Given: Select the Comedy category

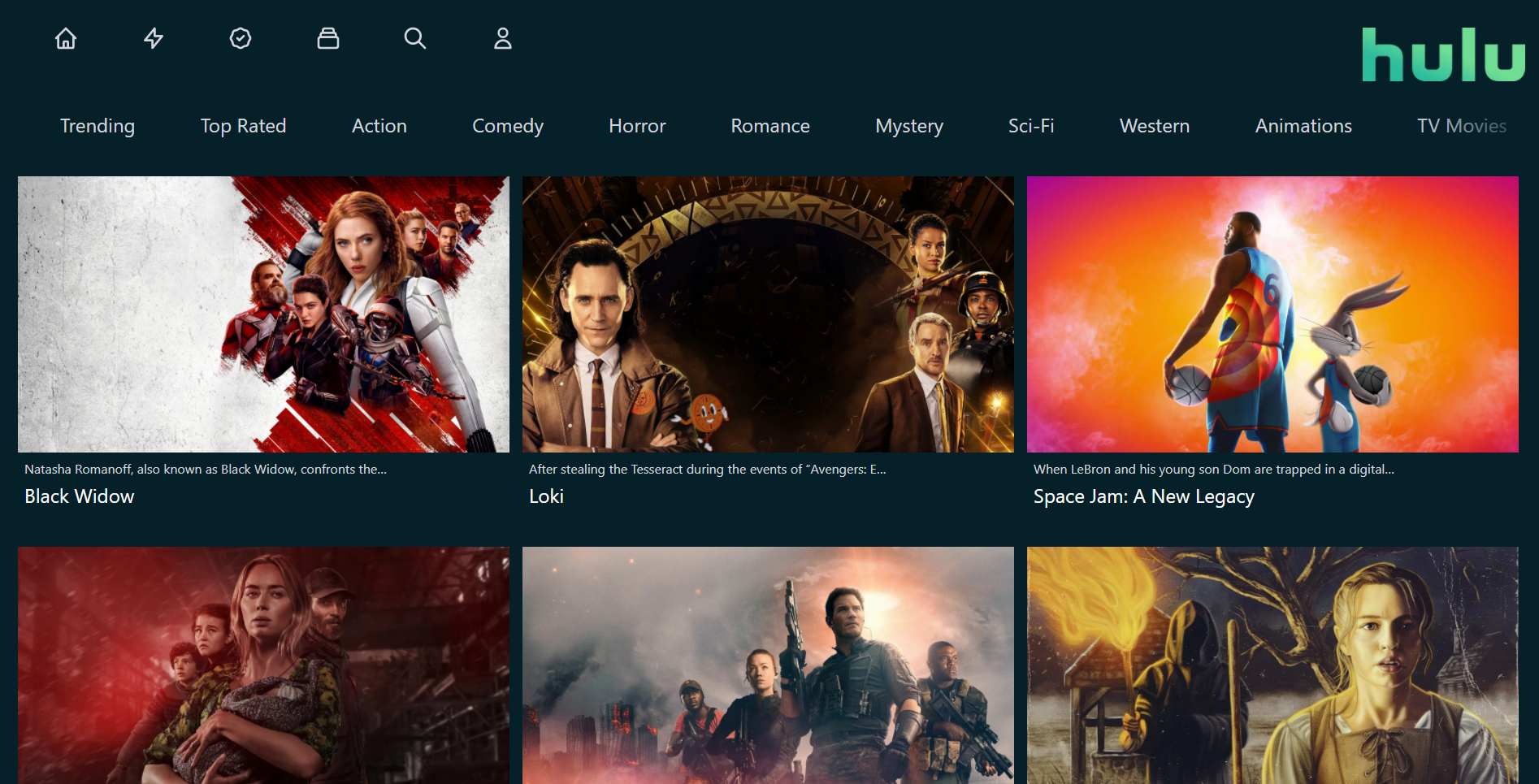Looking at the screenshot, I should pos(508,126).
